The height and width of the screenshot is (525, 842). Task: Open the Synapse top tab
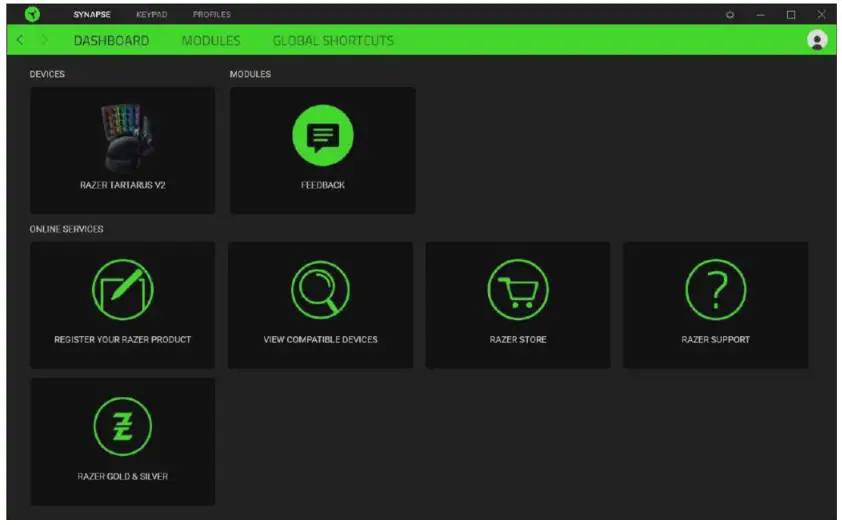pyautogui.click(x=92, y=14)
